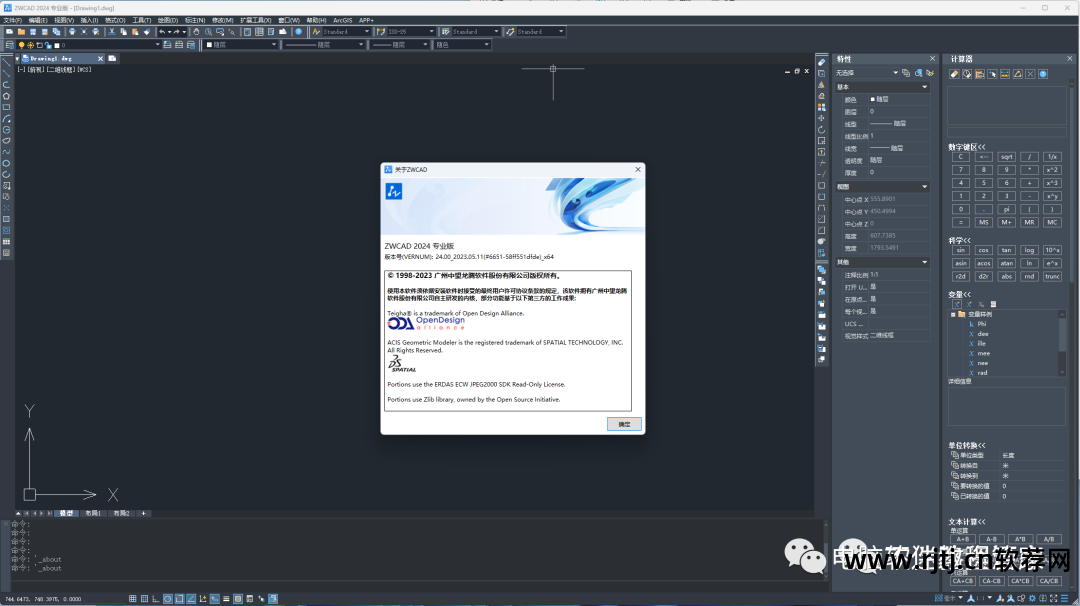Image resolution: width=1080 pixels, height=606 pixels.
Task: Click the calculator expression input field
Action: 1007,132
